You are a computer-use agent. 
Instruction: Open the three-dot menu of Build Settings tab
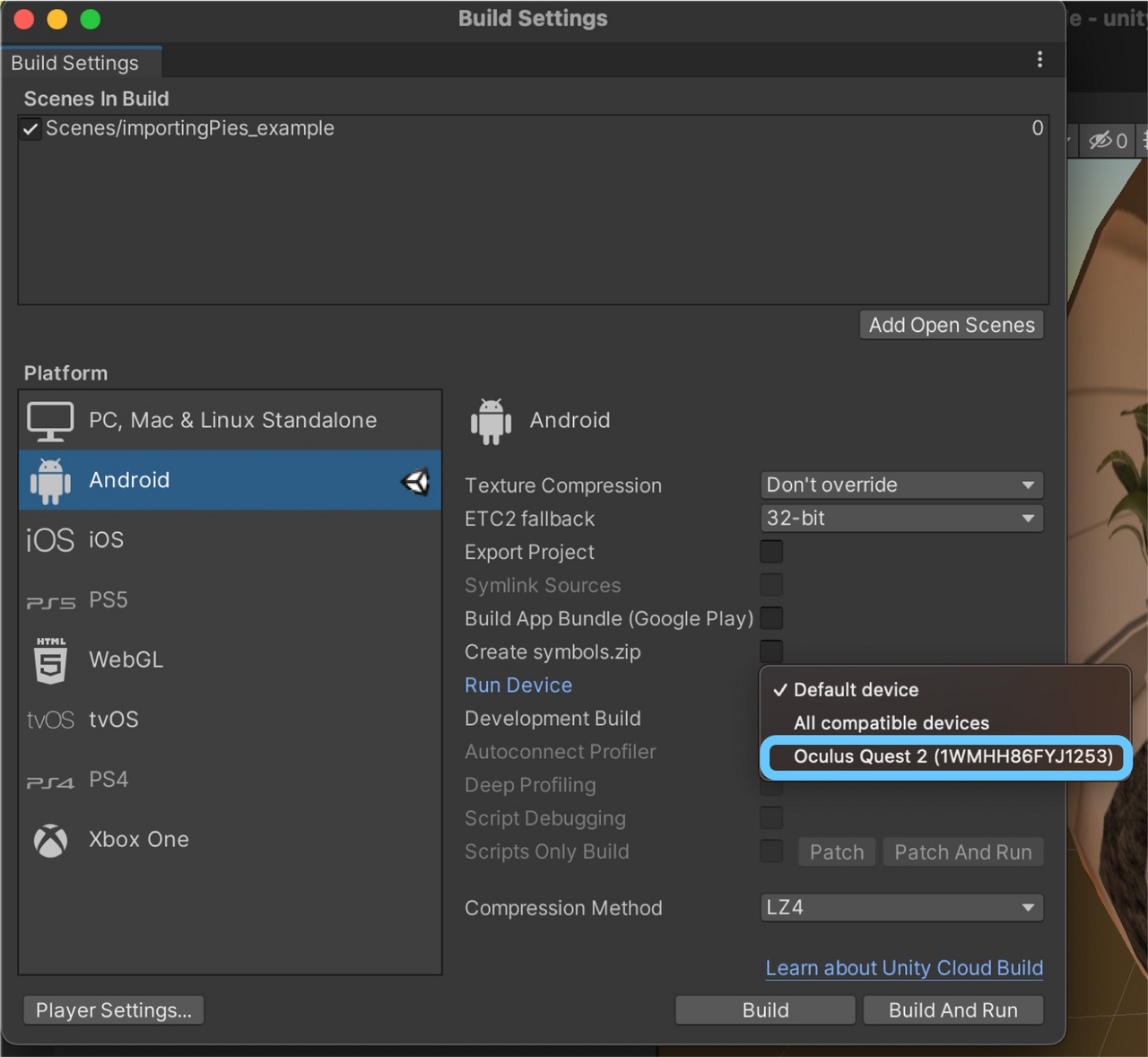coord(1039,59)
